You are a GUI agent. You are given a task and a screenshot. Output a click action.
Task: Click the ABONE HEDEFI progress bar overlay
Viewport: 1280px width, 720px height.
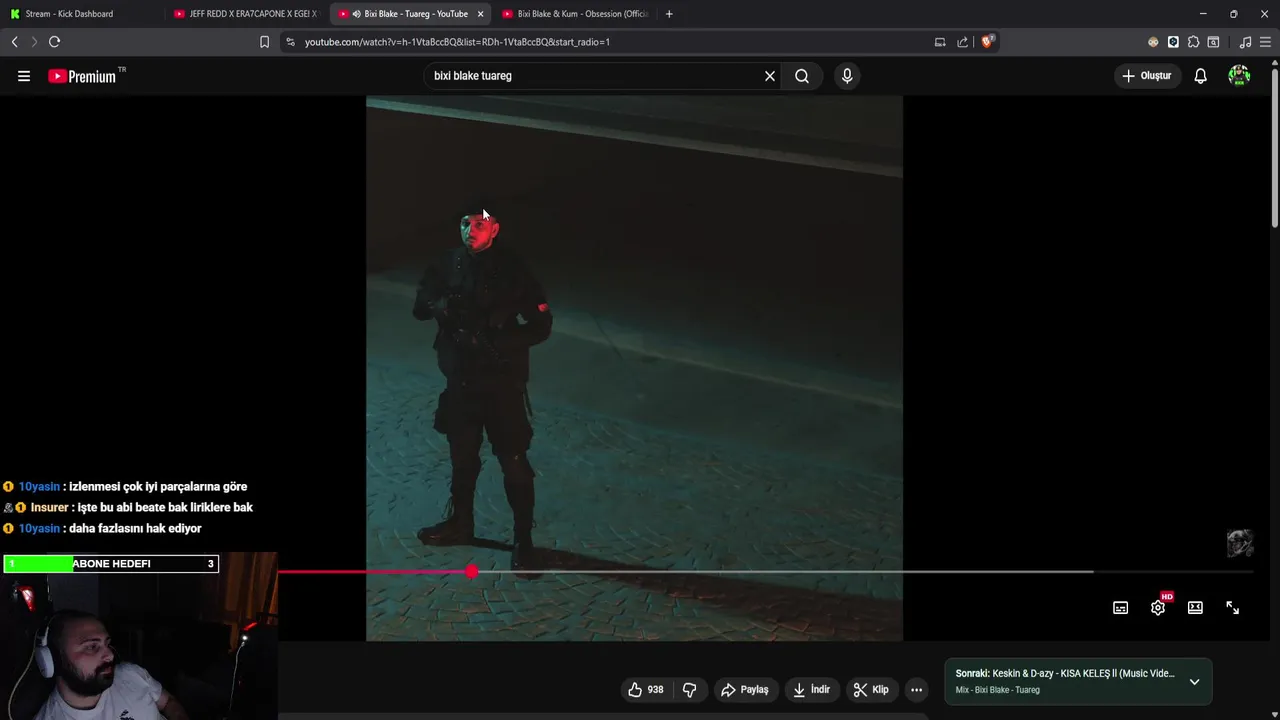tap(111, 564)
